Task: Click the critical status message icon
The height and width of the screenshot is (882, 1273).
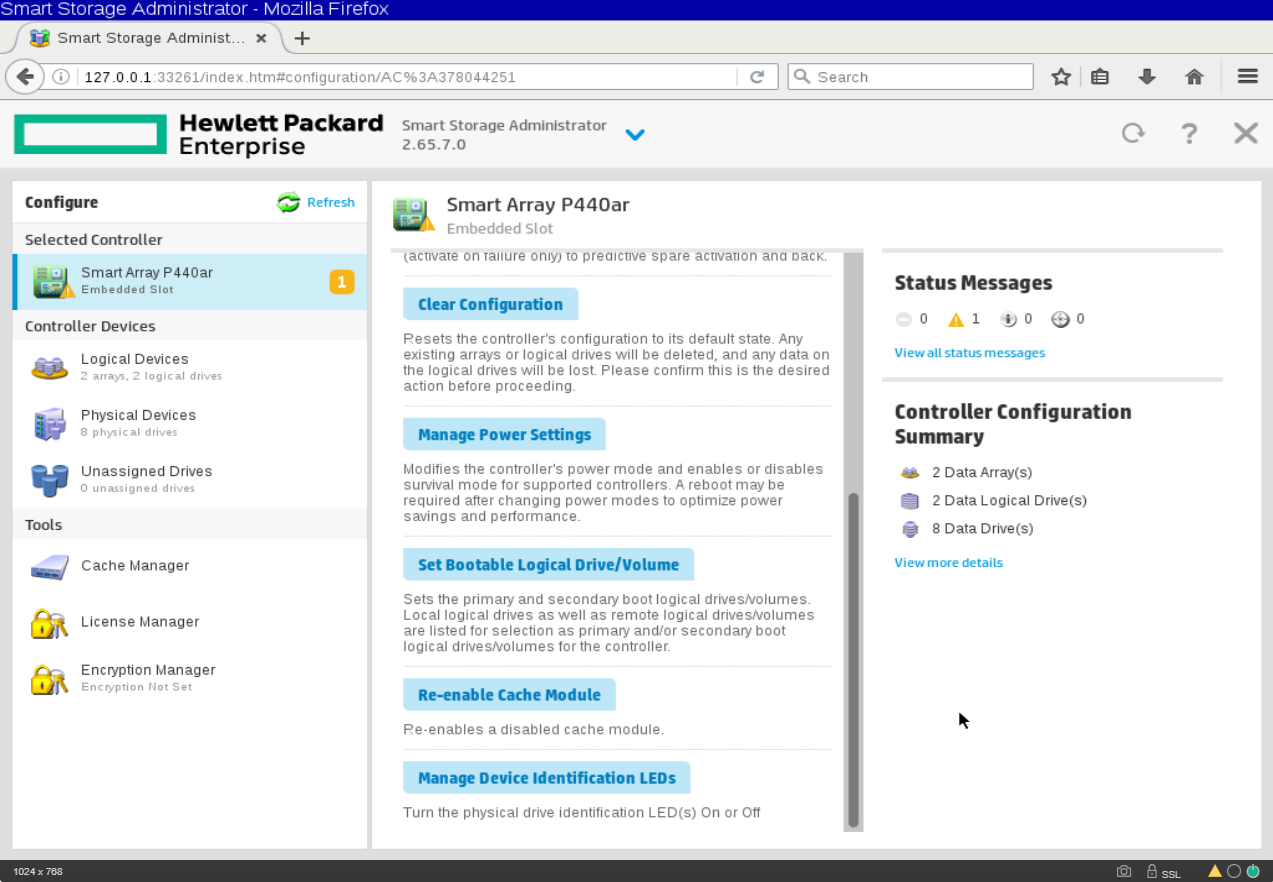Action: tap(903, 320)
